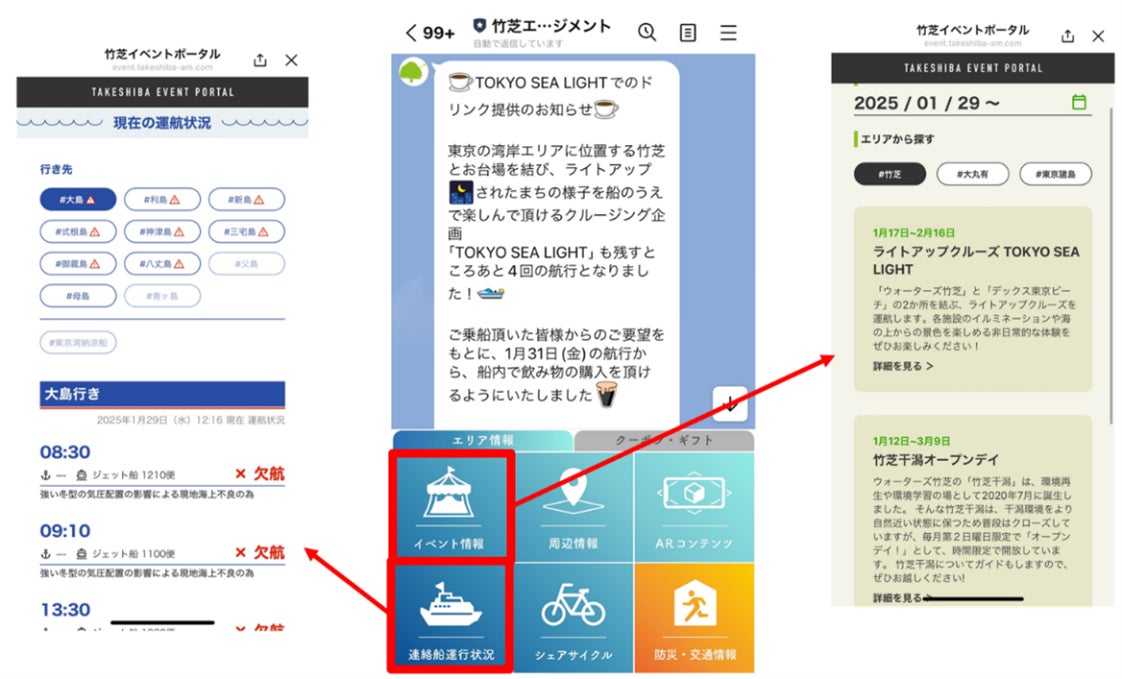Select the #御蔵島 destination chip
Screen dimensions: 1122x679
(78, 263)
